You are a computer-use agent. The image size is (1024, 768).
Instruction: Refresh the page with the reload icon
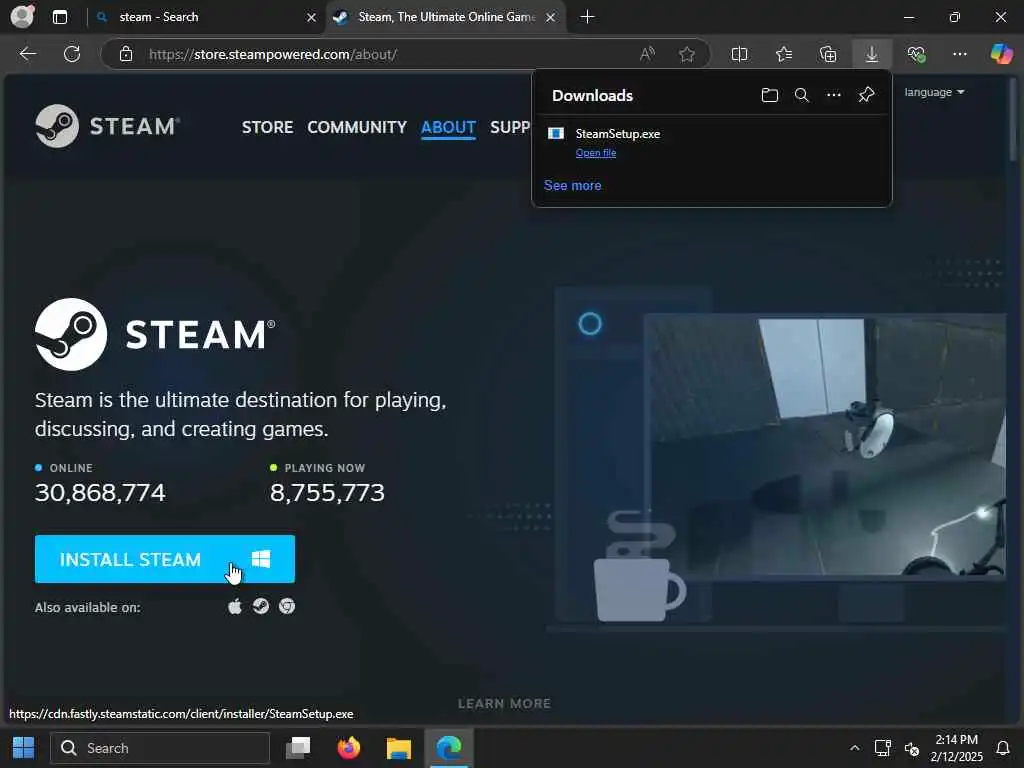pos(72,54)
